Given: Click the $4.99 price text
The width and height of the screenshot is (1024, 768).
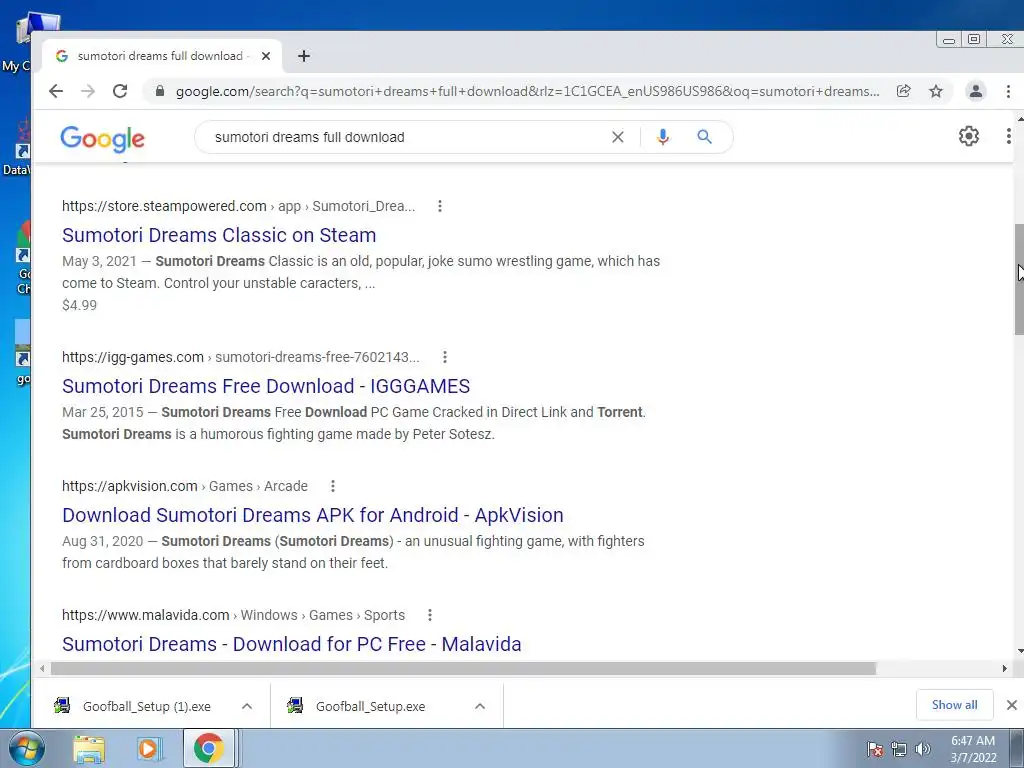Looking at the screenshot, I should point(80,305).
